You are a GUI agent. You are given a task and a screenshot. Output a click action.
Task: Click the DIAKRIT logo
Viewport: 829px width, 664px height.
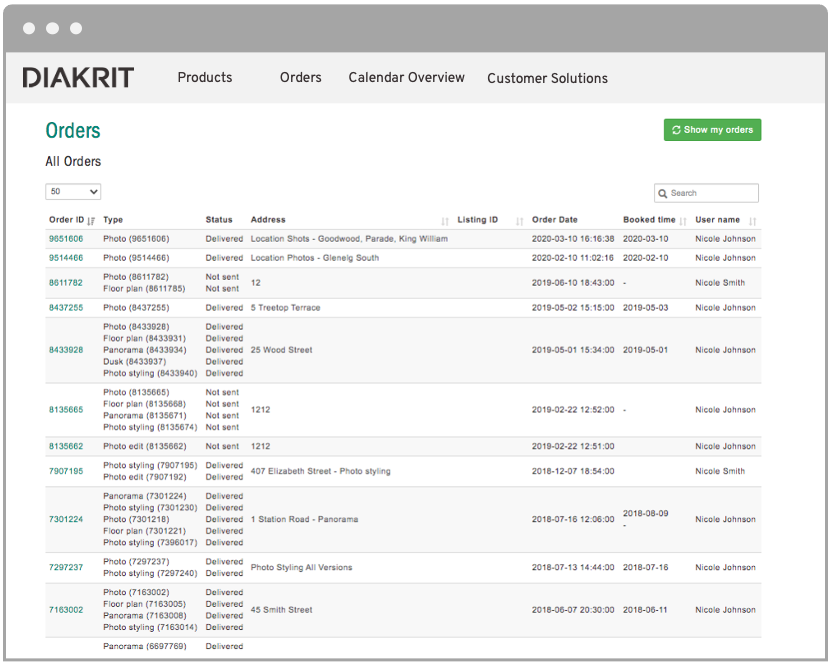pyautogui.click(x=78, y=78)
